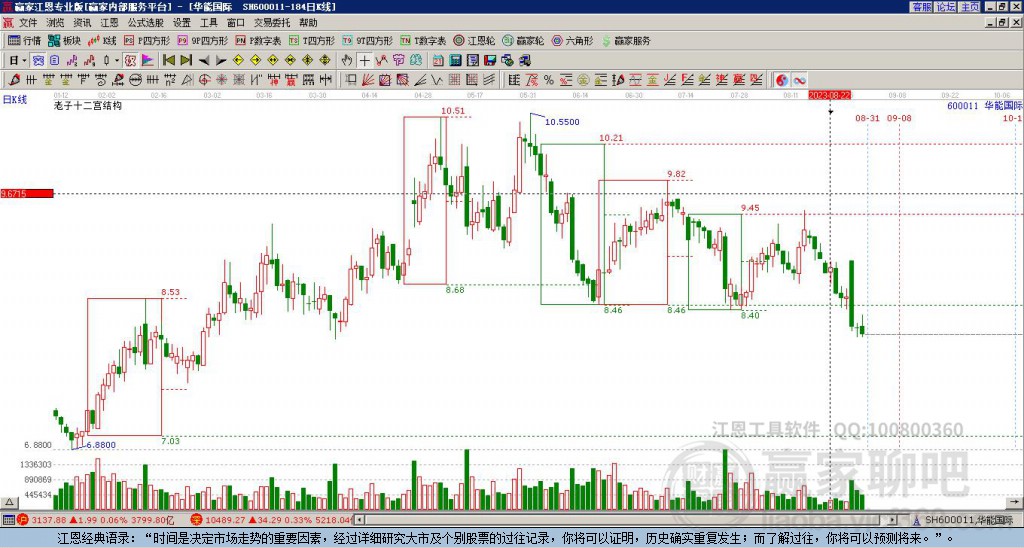Click horizontal scrollbar left arrow
The image size is (1024, 548).
click(359, 520)
